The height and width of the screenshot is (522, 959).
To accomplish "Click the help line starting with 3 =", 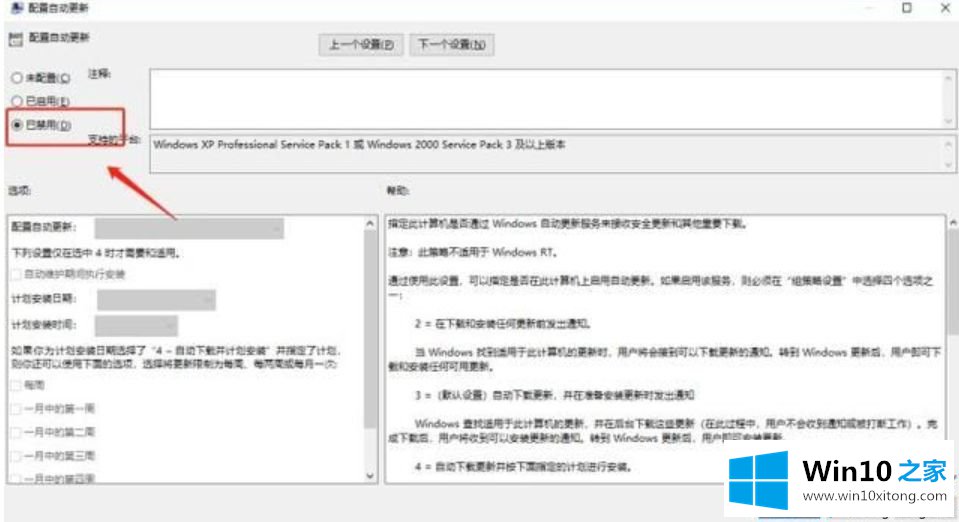I will 554,395.
